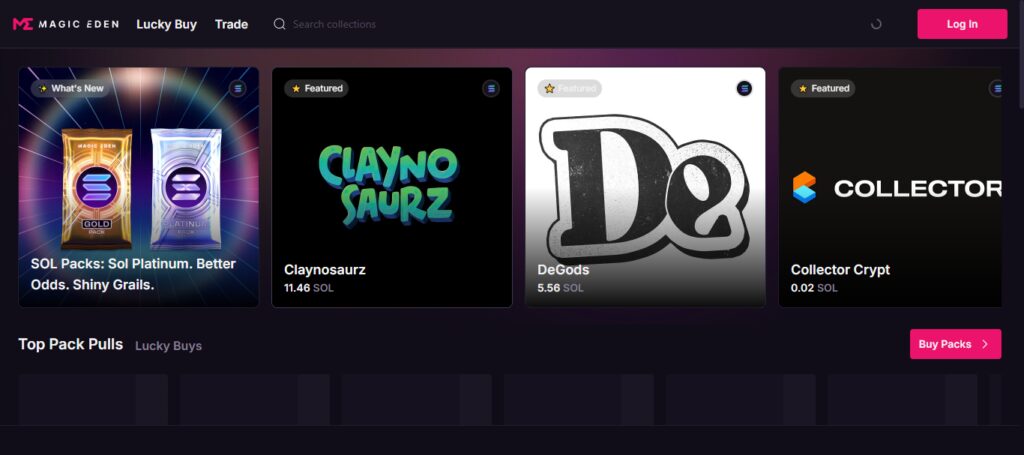
Task: Select the Top Pack Pulls tab
Action: click(71, 344)
